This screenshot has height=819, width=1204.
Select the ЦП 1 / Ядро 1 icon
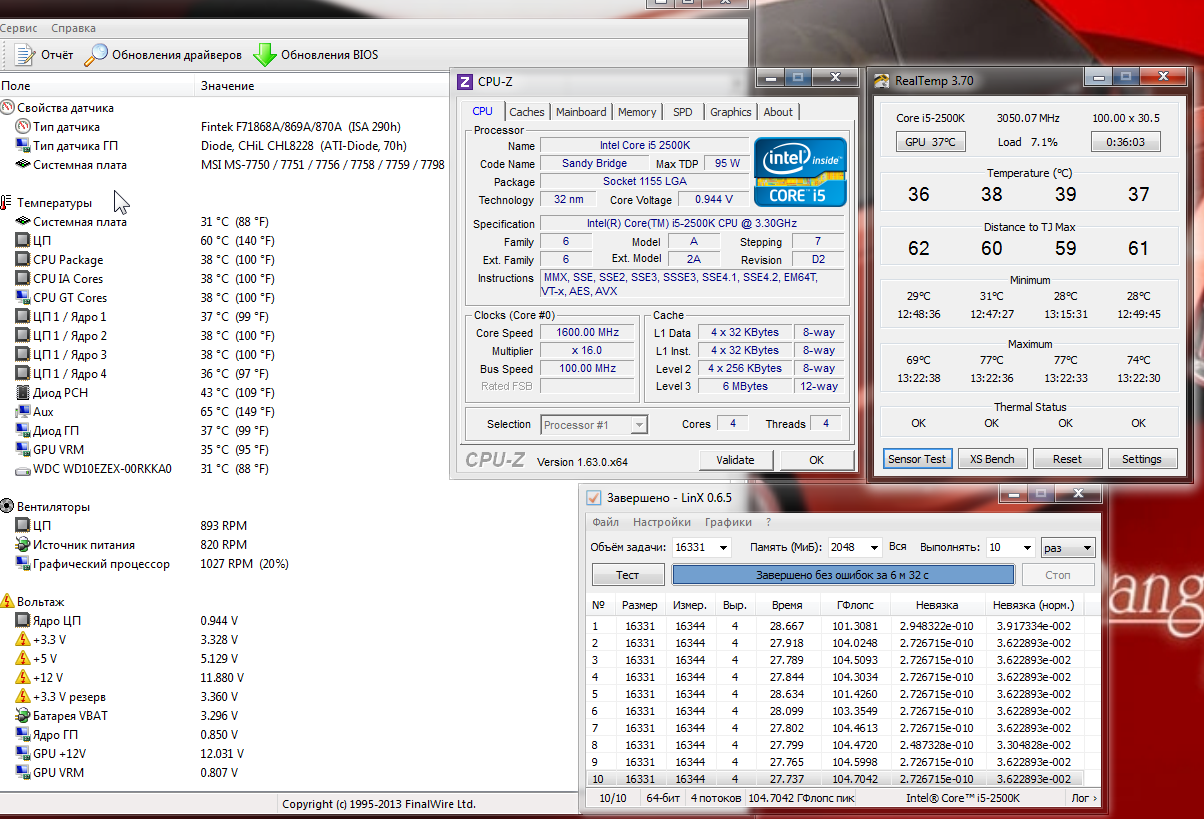click(x=23, y=317)
